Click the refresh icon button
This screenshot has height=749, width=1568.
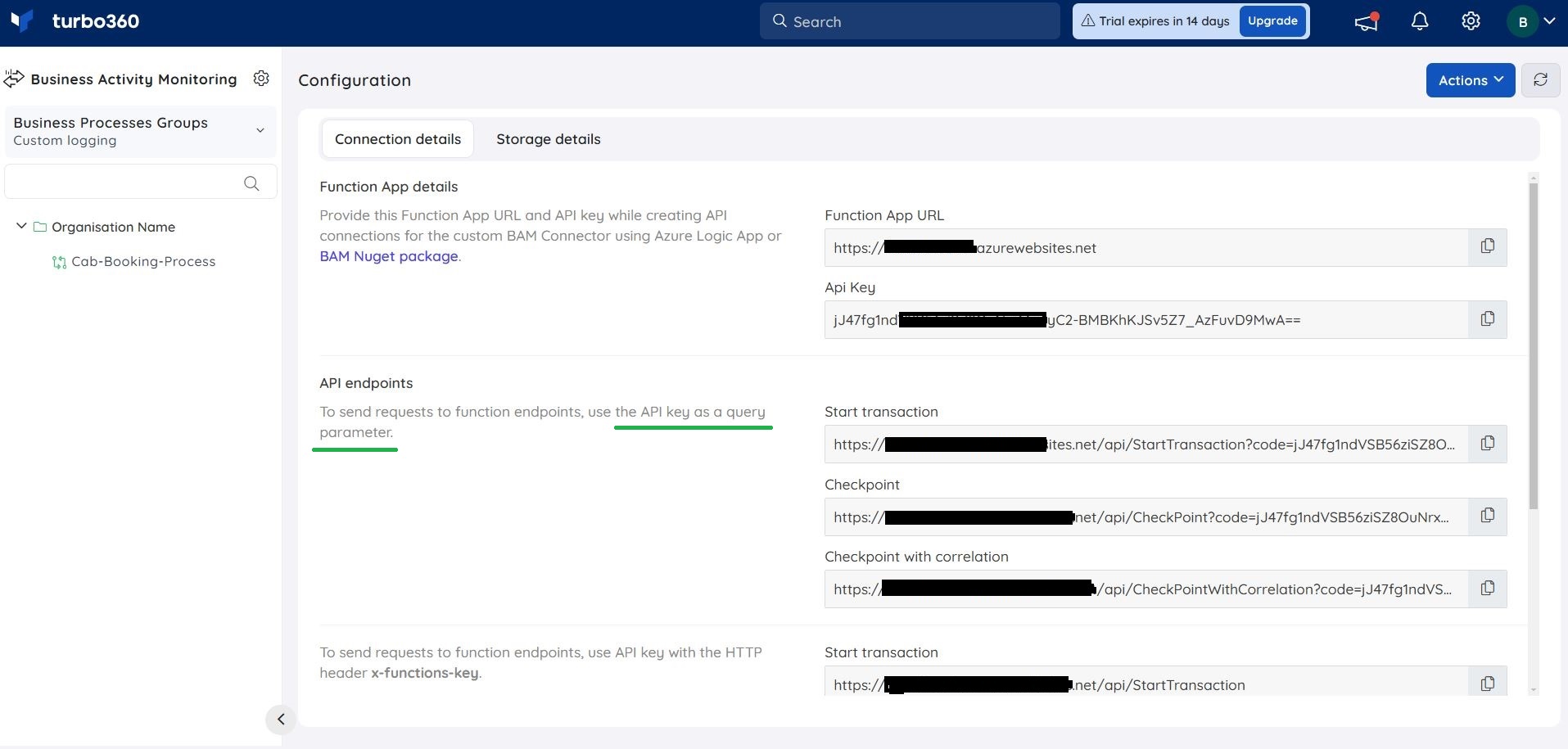[1540, 80]
